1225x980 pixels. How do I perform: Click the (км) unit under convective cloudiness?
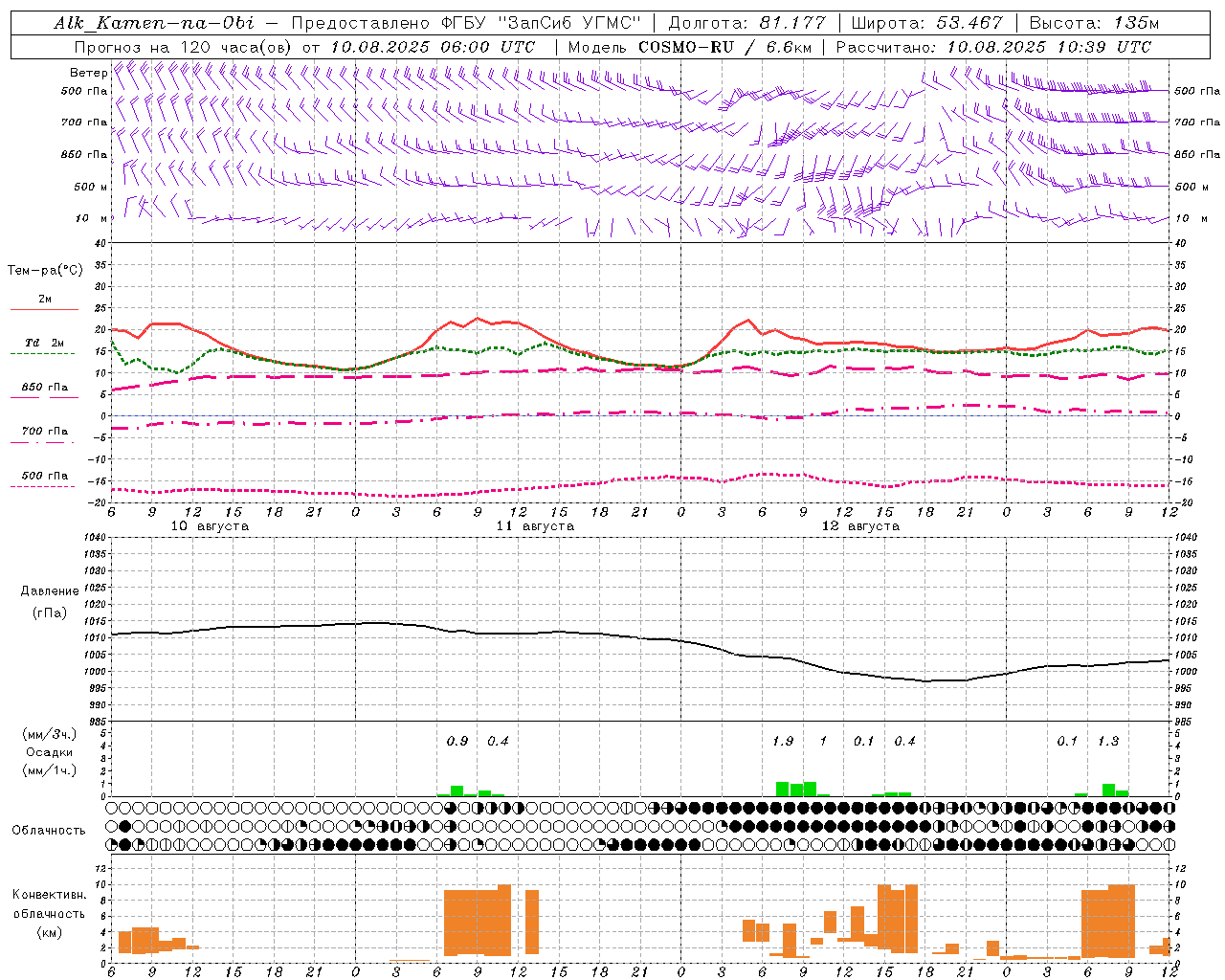click(49, 932)
